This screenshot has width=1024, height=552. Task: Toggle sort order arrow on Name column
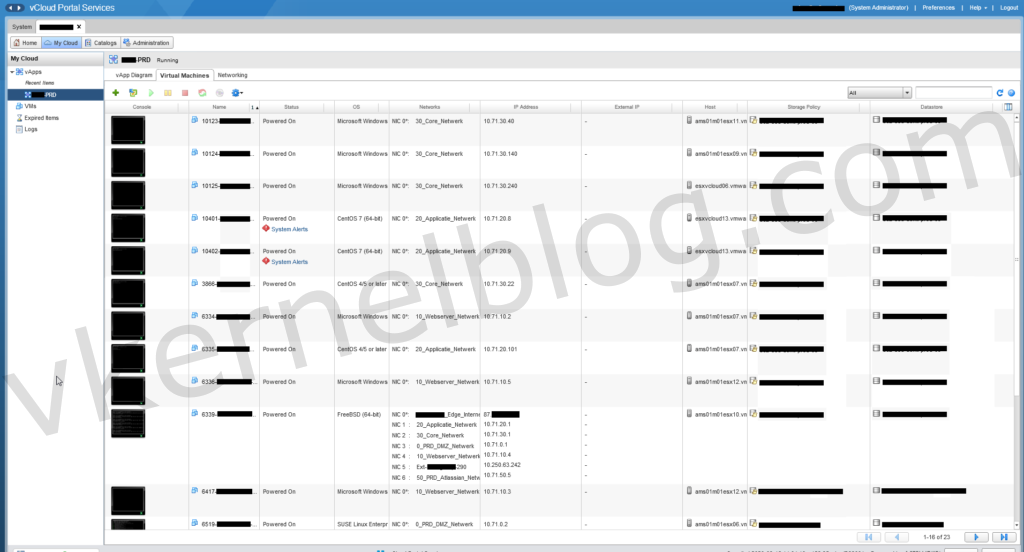[255, 107]
